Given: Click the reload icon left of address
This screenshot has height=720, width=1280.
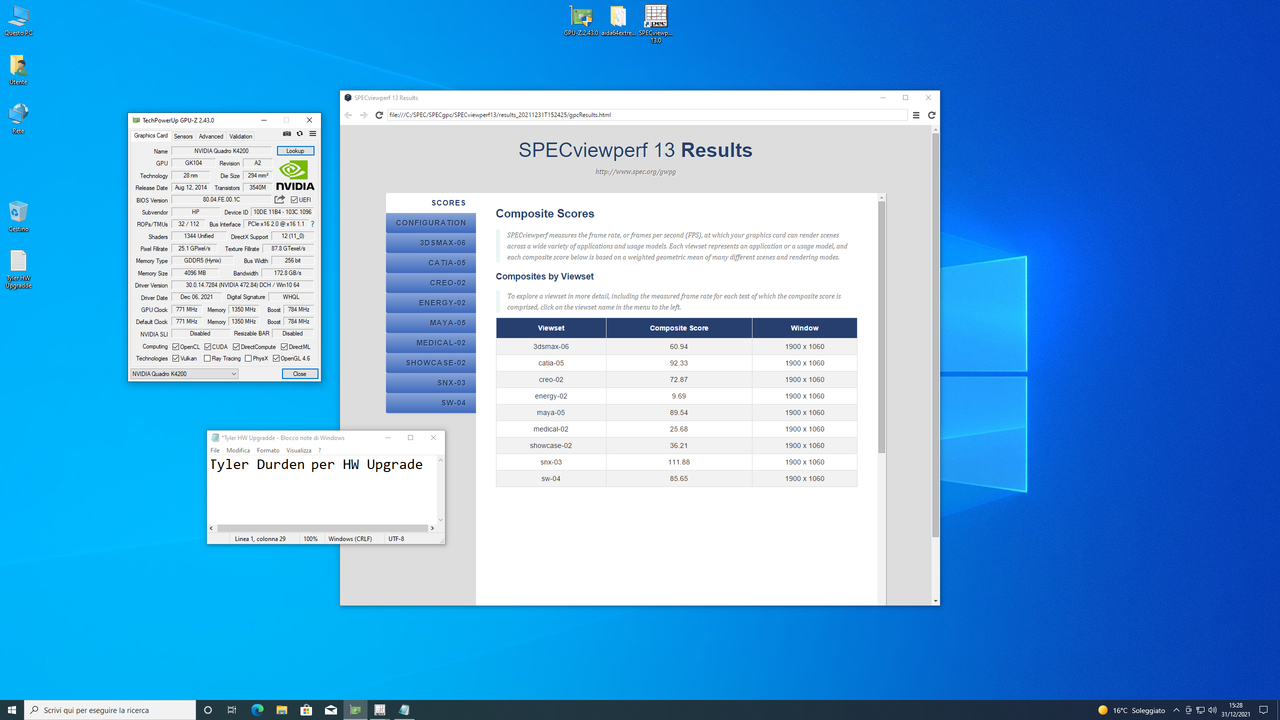Looking at the screenshot, I should click(x=379, y=115).
